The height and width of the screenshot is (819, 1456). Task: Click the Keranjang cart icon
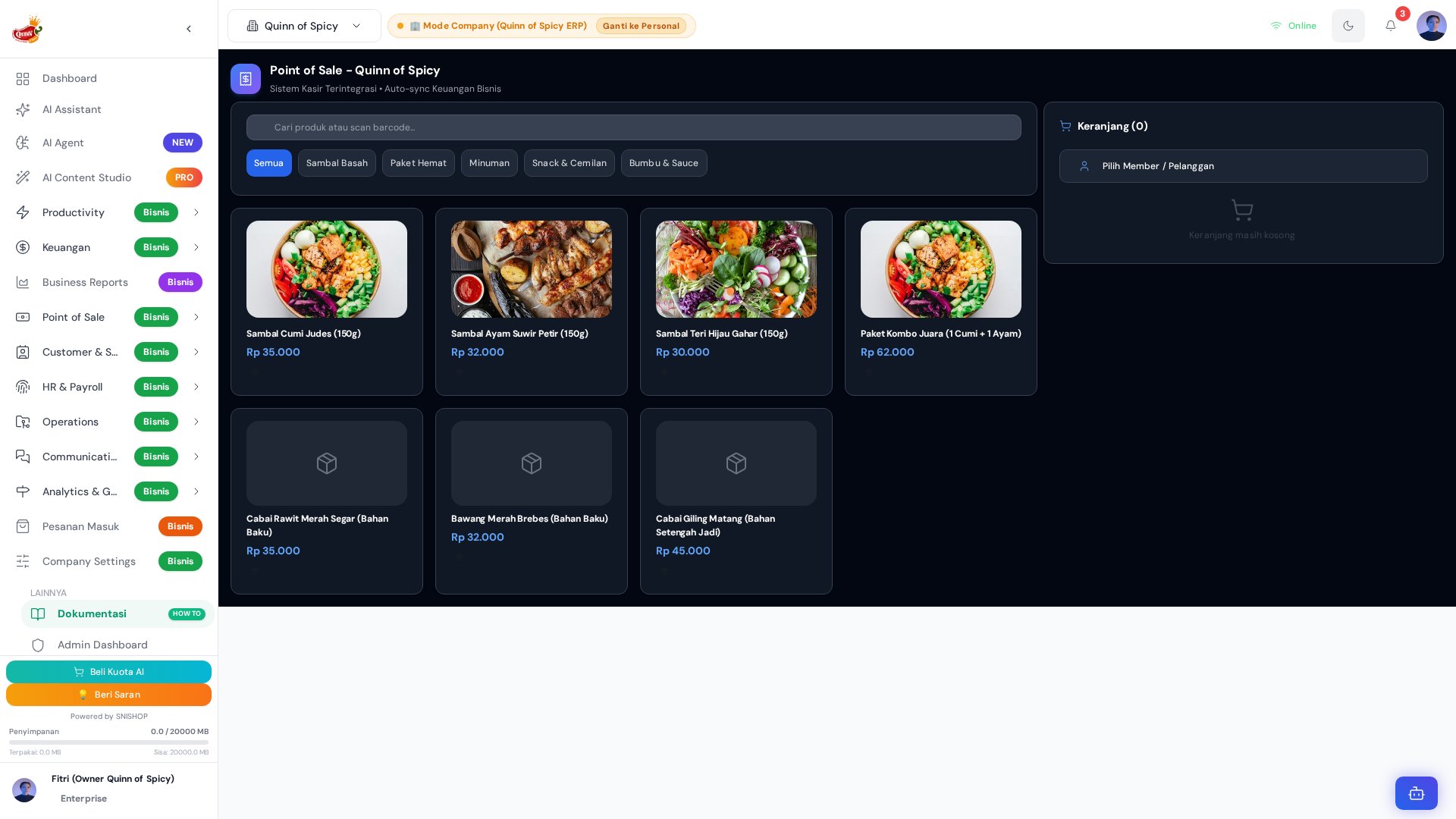pos(1065,126)
